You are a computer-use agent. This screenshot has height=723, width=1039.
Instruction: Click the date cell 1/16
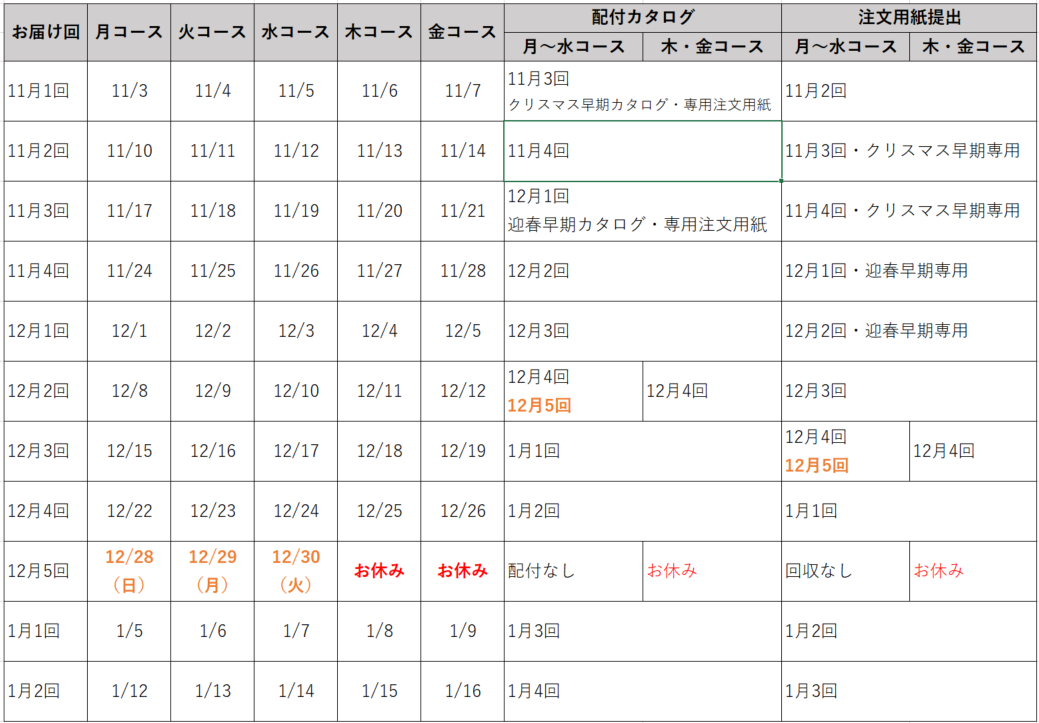(x=462, y=691)
